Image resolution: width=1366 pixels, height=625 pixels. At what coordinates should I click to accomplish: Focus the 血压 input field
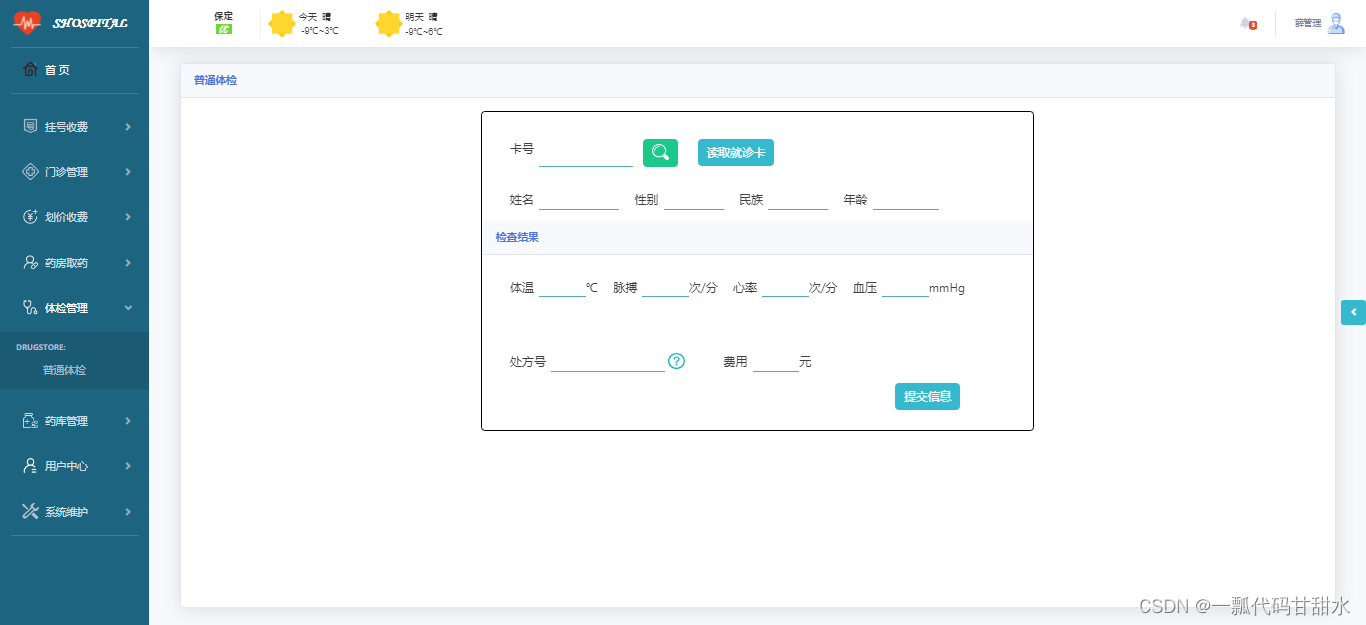click(905, 288)
